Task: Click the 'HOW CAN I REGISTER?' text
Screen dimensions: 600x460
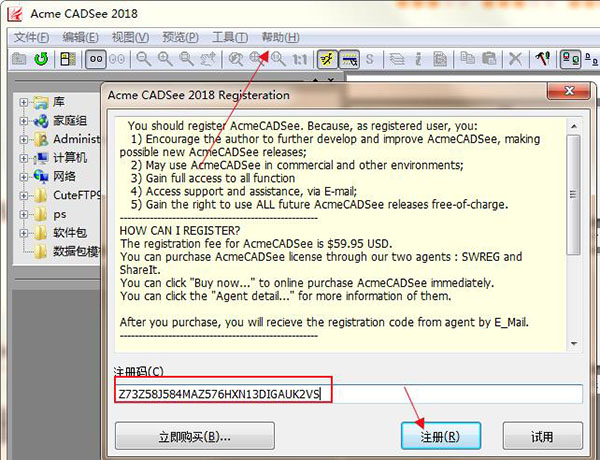Action: click(x=180, y=231)
